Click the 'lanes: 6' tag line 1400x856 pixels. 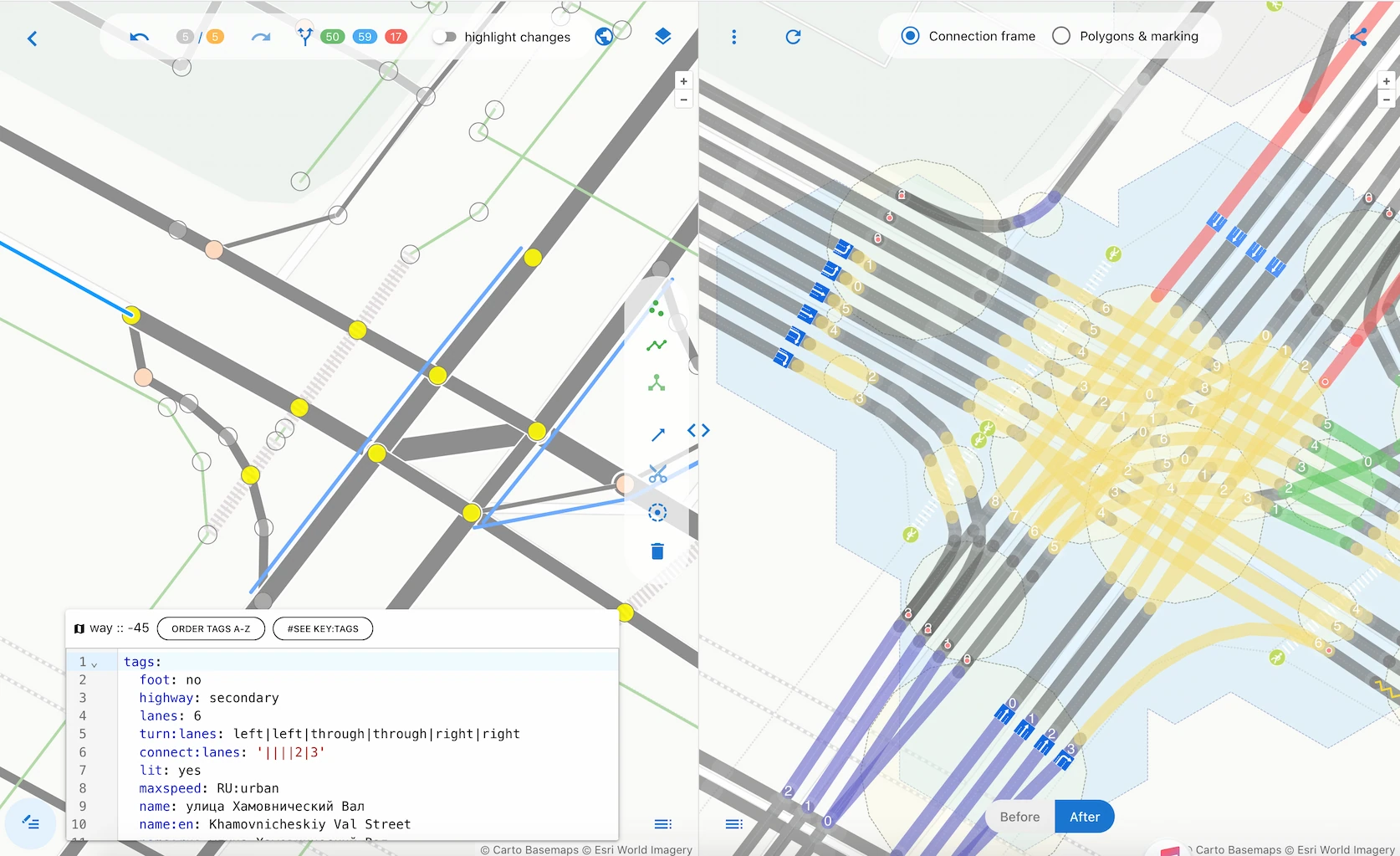[x=171, y=715]
